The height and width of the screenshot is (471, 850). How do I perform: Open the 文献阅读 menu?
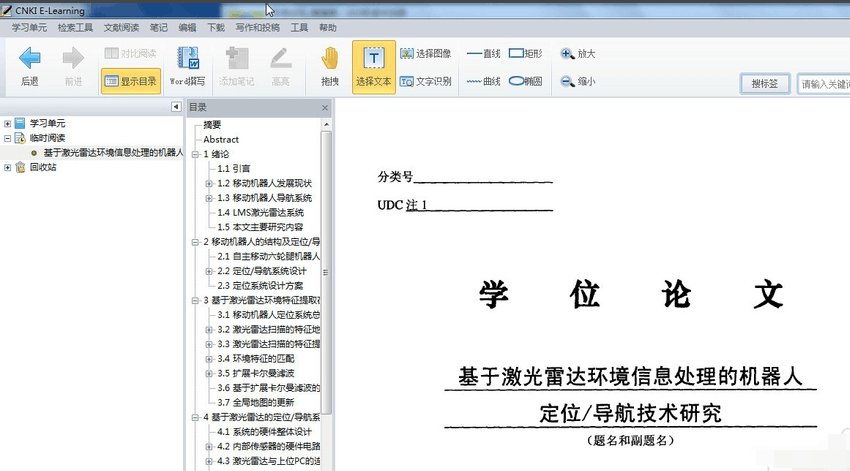click(x=121, y=28)
